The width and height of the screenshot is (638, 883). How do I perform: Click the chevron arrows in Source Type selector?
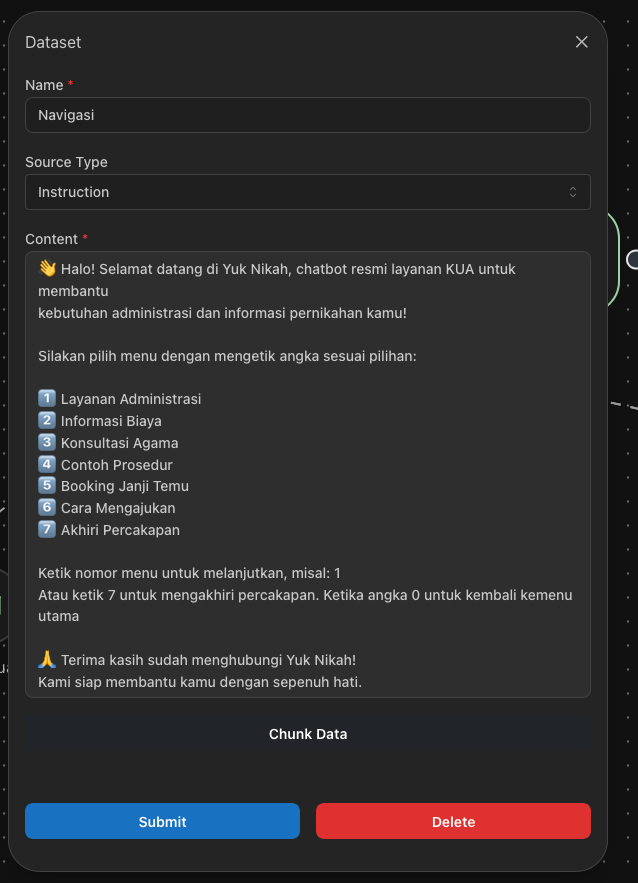coord(573,192)
